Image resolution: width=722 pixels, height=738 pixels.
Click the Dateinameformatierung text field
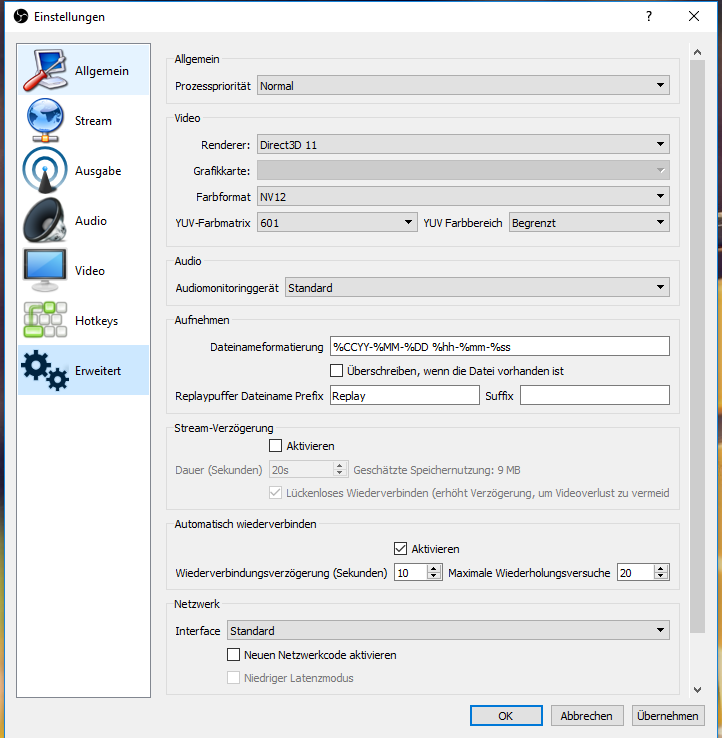(x=498, y=346)
